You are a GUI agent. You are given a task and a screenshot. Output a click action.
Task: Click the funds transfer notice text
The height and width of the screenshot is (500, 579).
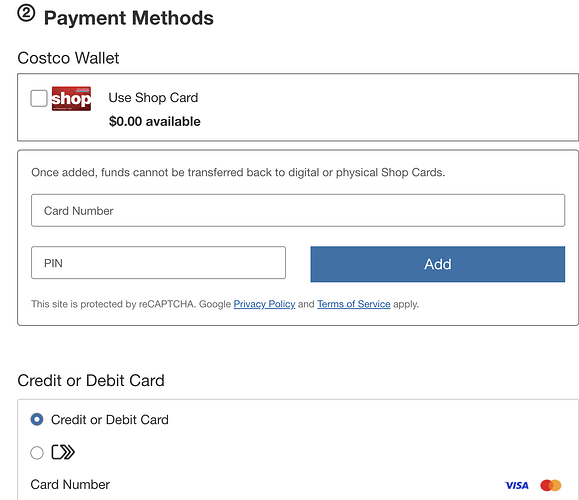pos(238,172)
